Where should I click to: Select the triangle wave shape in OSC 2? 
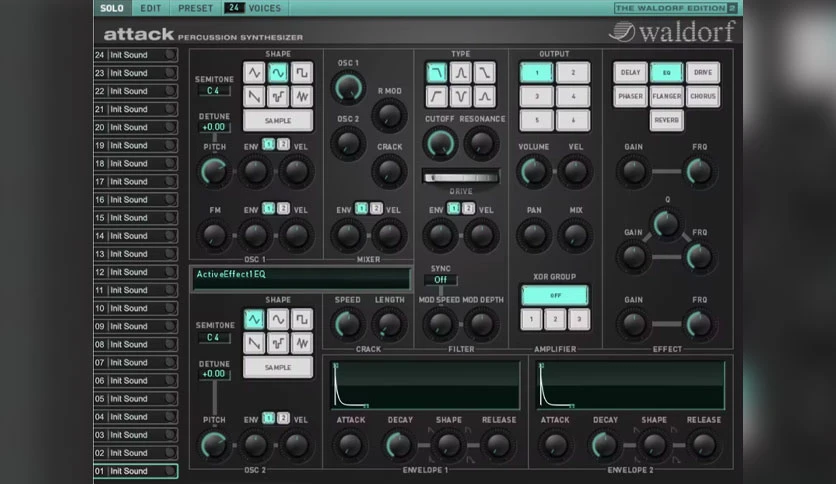(254, 319)
